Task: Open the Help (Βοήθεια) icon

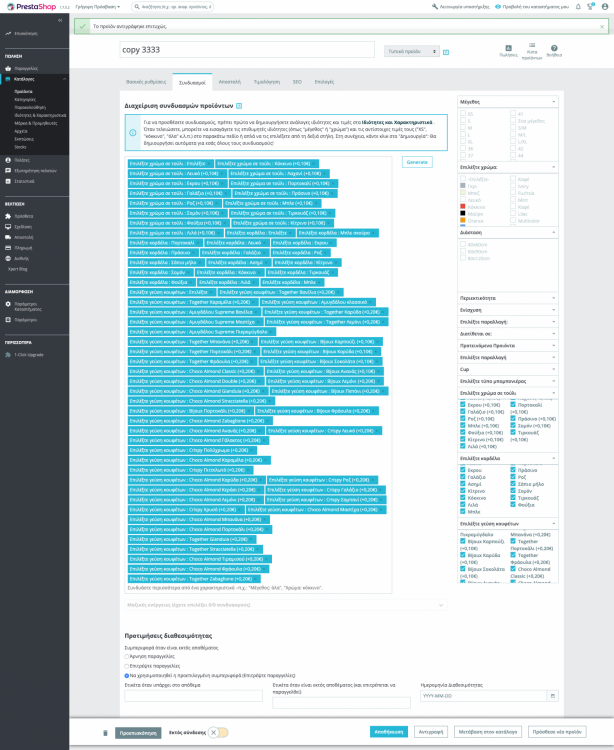Action: (x=554, y=48)
